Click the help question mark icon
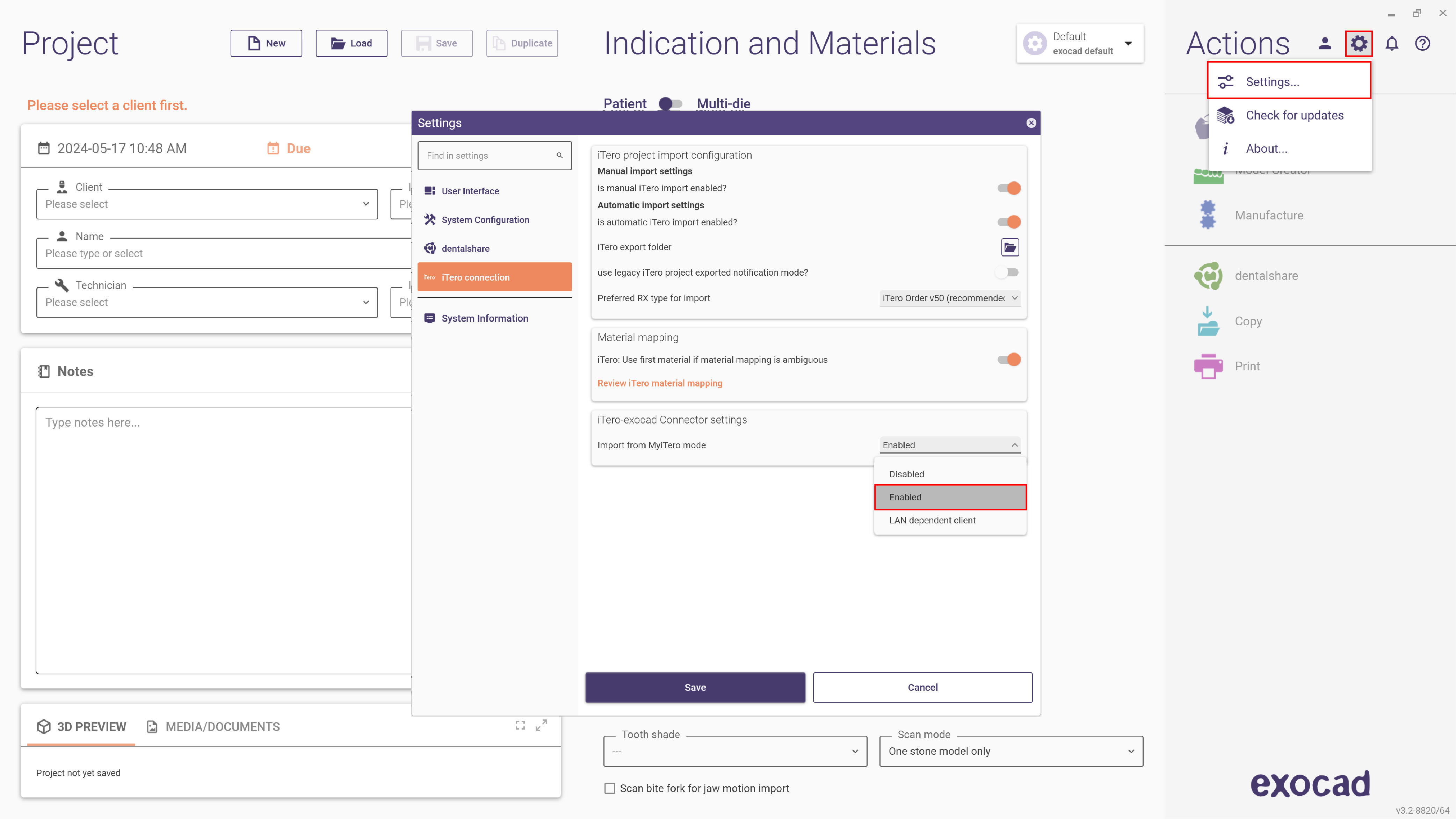Viewport: 1456px width, 819px height. click(1422, 44)
